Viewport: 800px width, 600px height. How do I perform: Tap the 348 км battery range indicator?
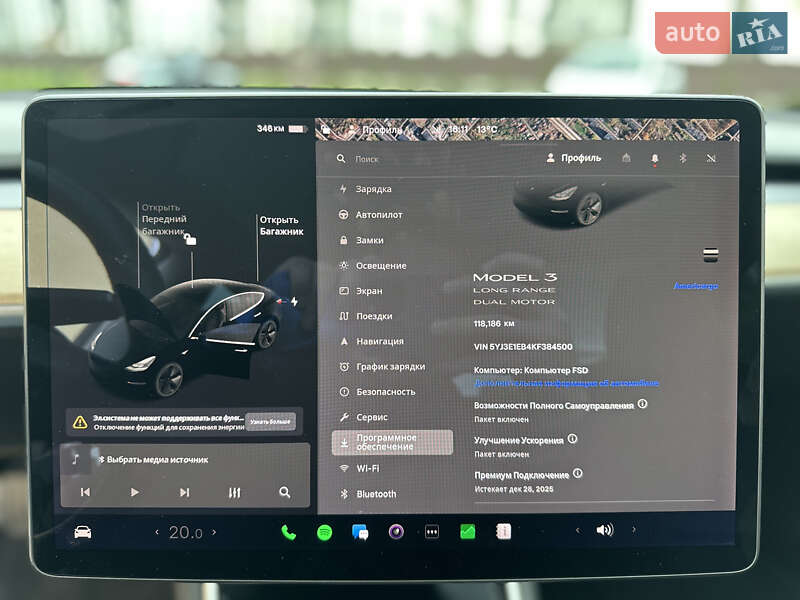[x=281, y=129]
